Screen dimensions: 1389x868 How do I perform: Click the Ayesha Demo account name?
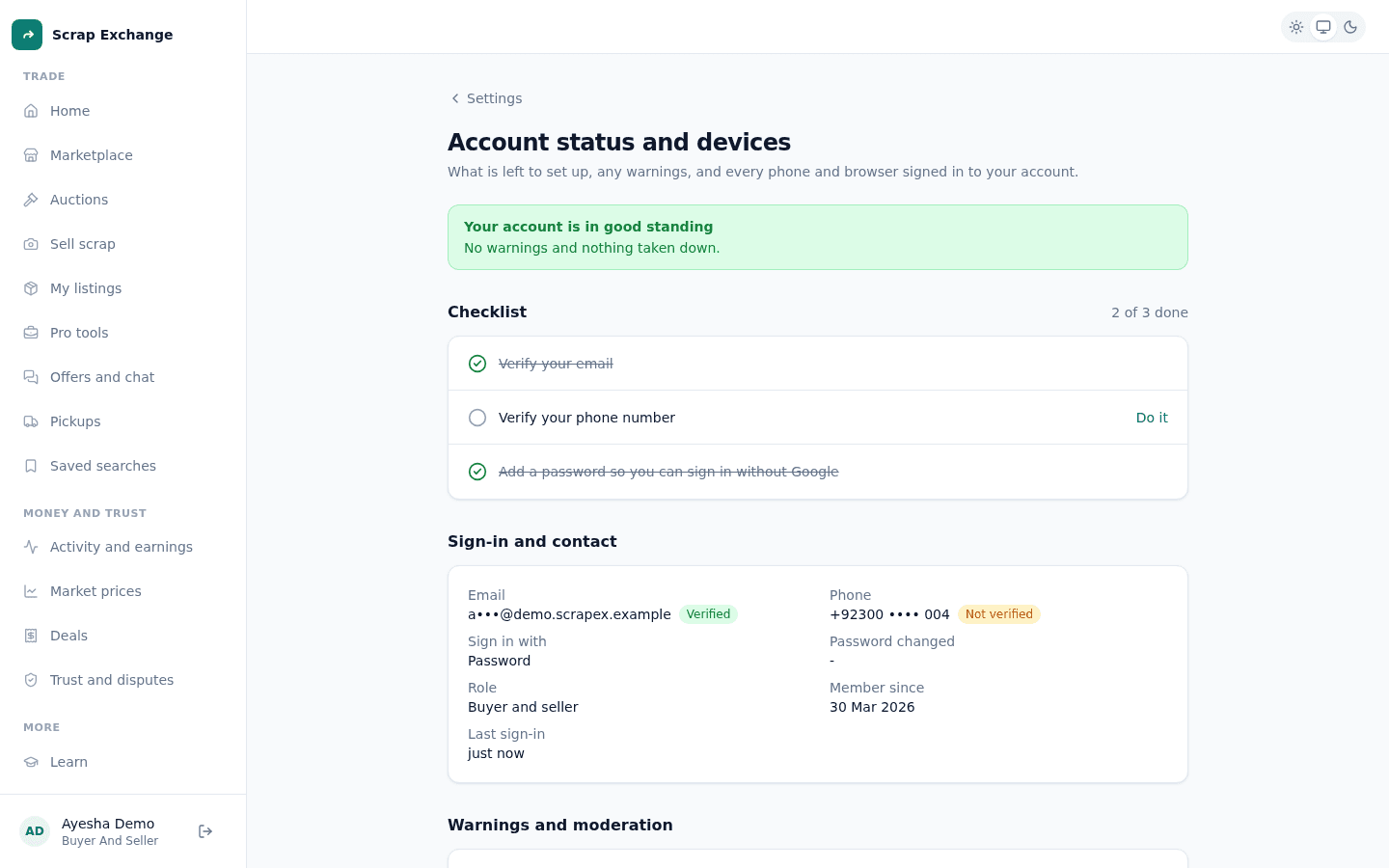point(108,824)
